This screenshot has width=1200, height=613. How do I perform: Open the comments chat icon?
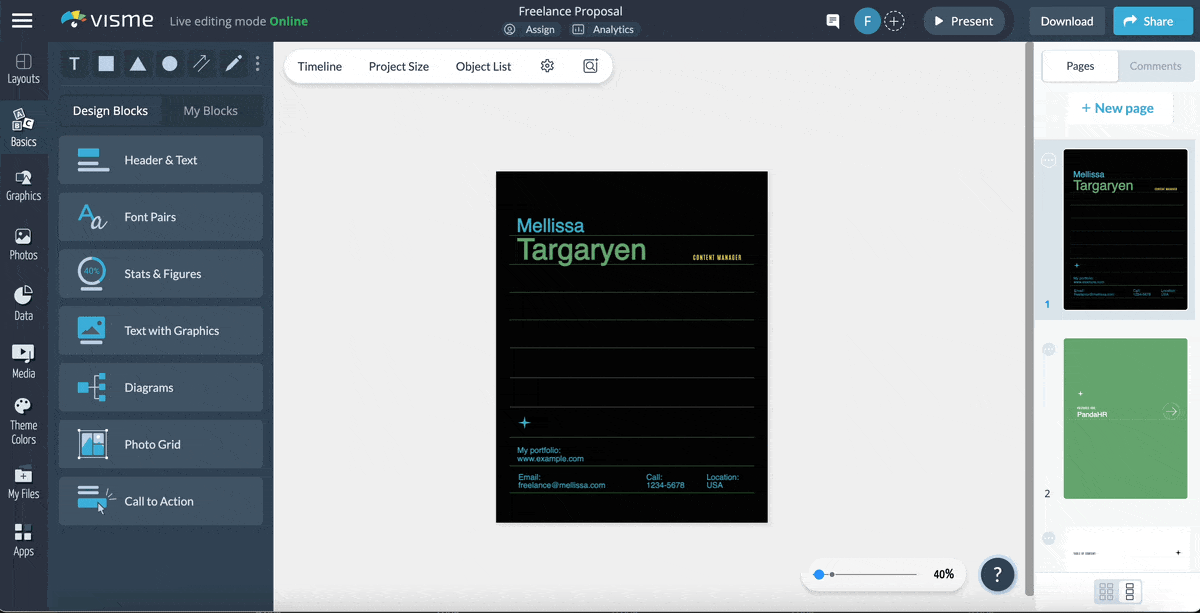click(x=832, y=21)
